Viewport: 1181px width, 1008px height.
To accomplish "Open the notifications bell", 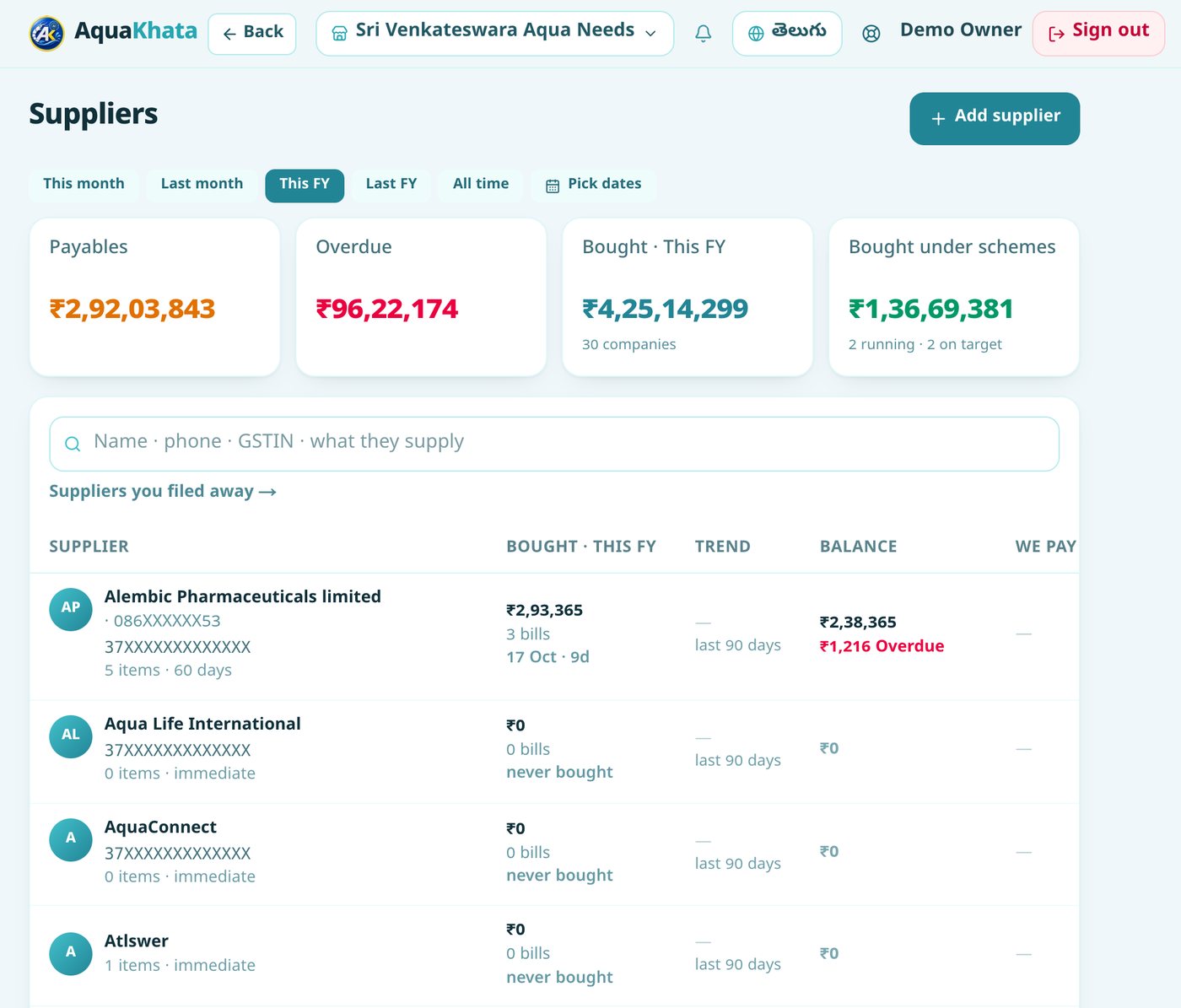I will click(x=703, y=33).
